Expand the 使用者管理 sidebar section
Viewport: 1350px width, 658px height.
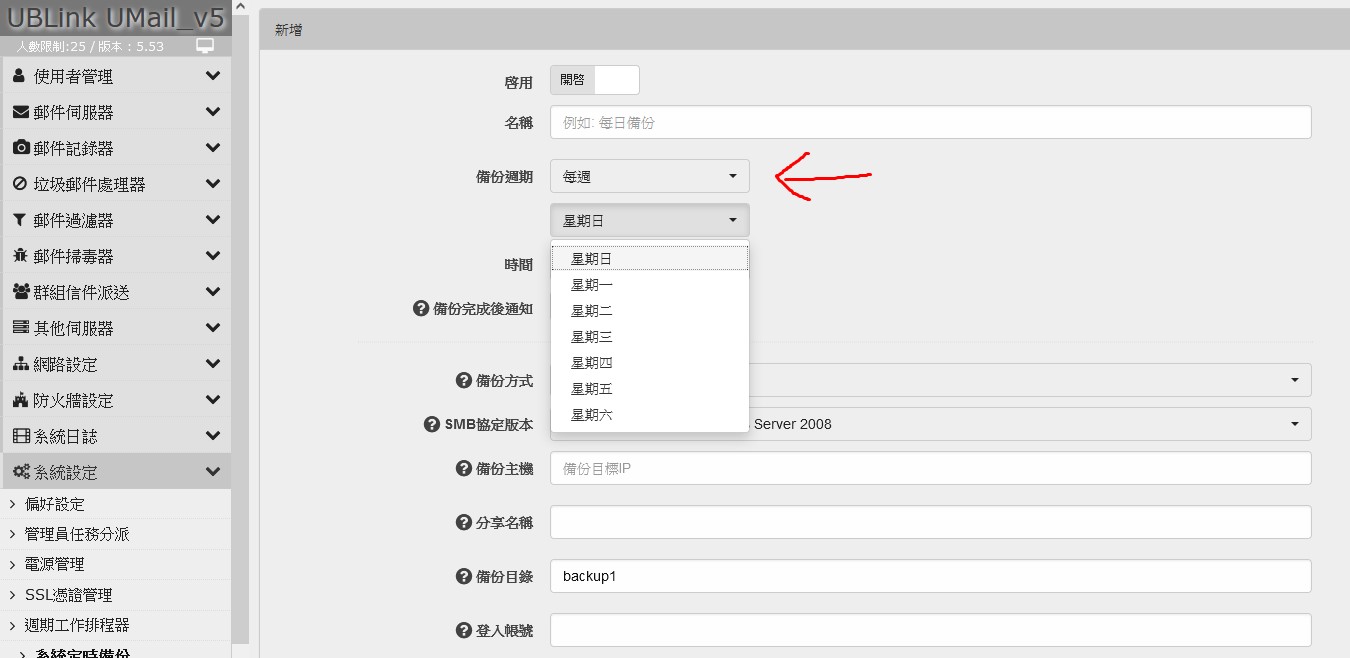pos(116,77)
